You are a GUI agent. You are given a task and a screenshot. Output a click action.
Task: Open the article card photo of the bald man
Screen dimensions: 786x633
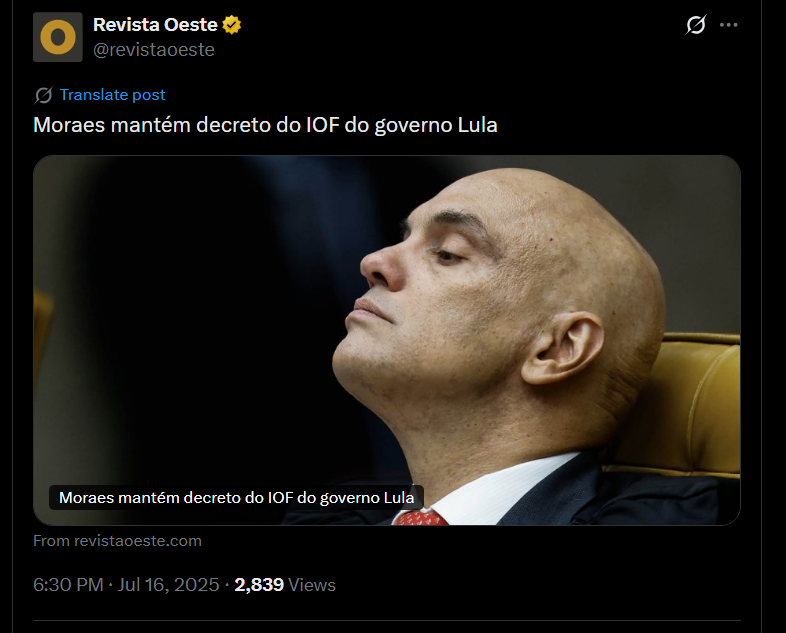pyautogui.click(x=386, y=340)
